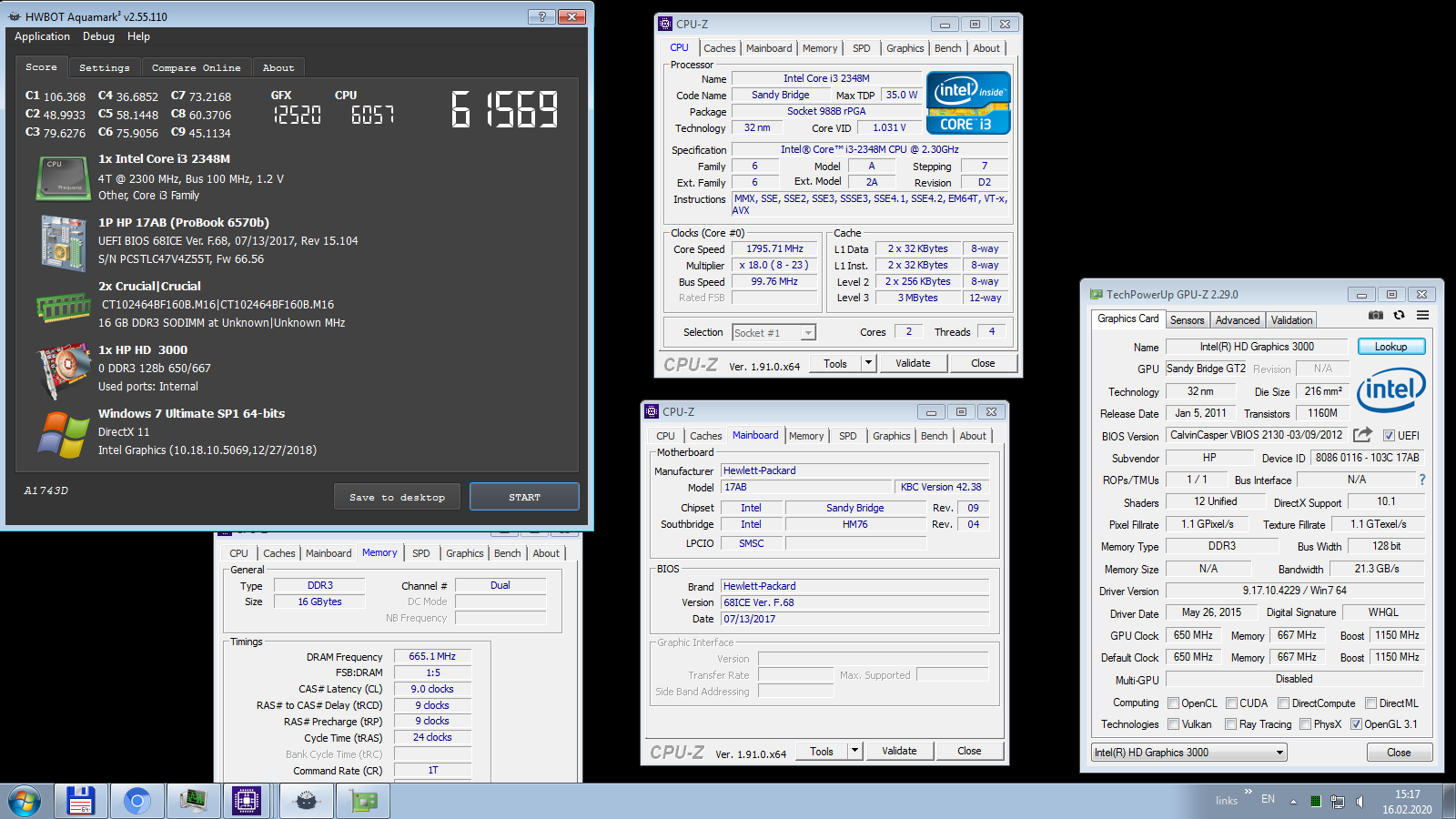Open the floppy disk app in taskbar
Image resolution: width=1456 pixels, height=819 pixels.
(x=81, y=802)
